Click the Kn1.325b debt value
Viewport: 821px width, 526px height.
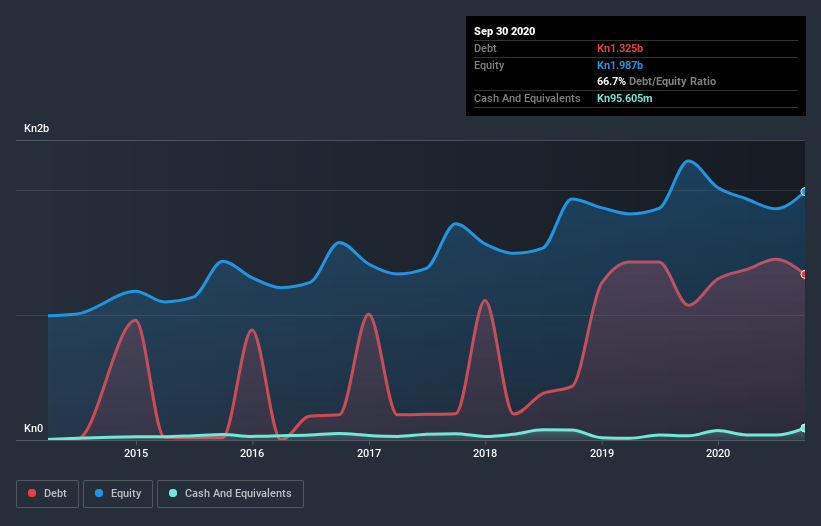[620, 48]
